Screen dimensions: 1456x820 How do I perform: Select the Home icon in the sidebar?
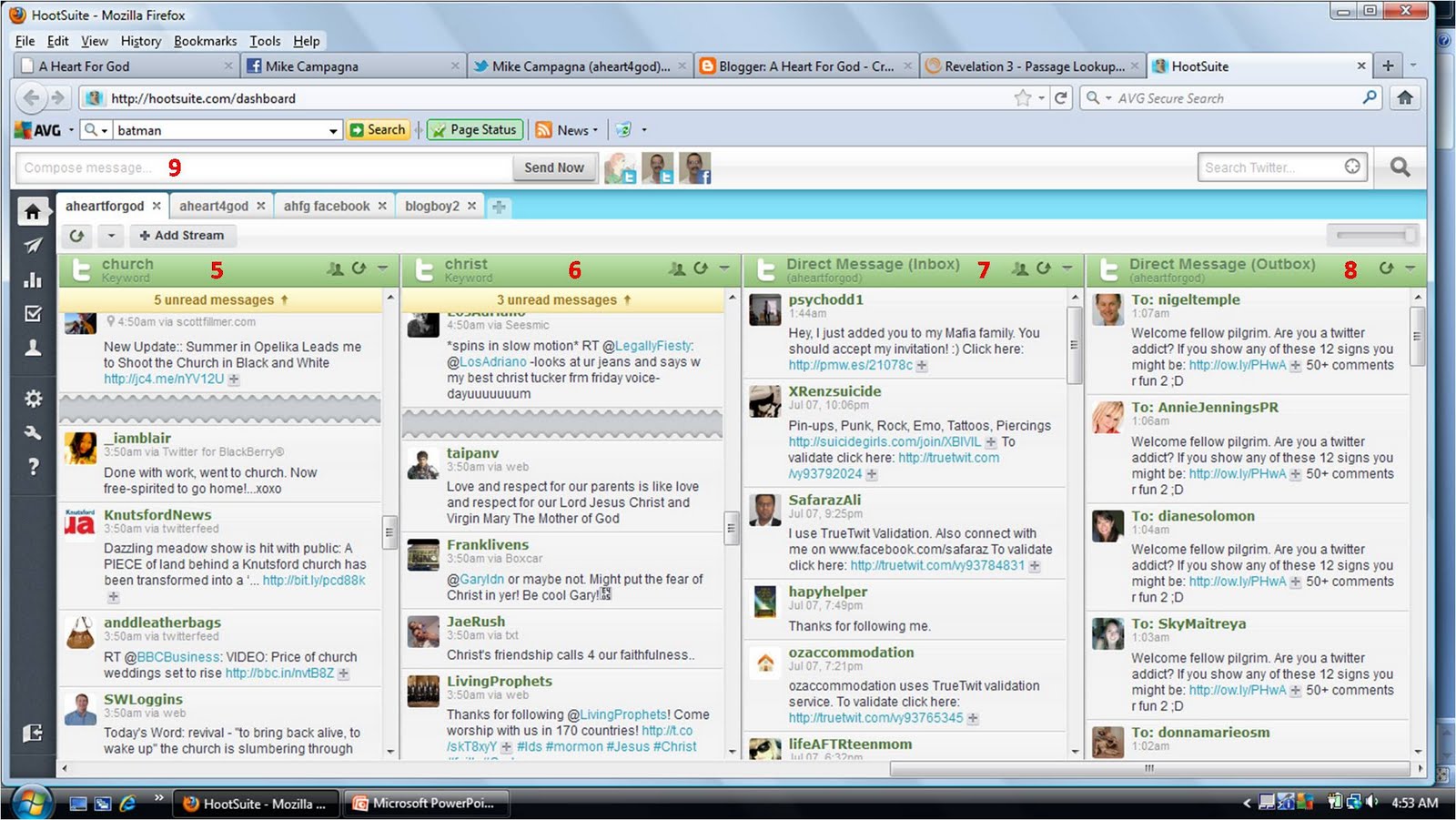(x=33, y=210)
